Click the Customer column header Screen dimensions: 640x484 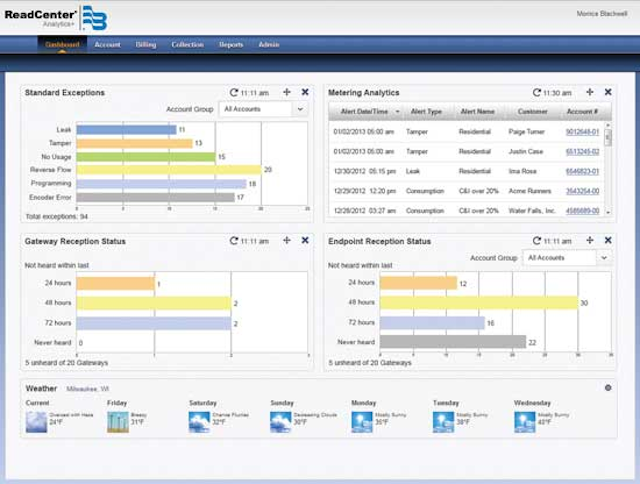coord(533,111)
